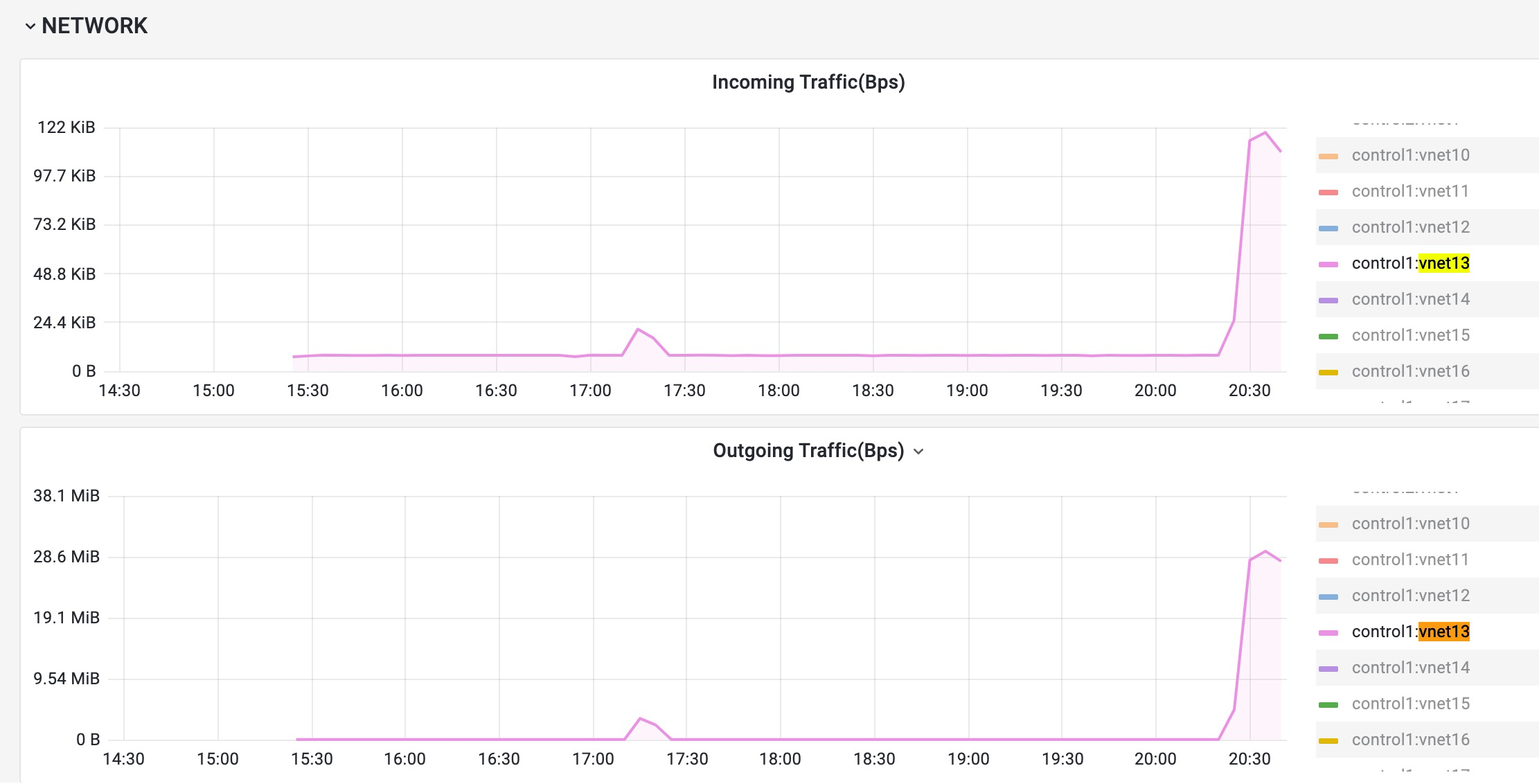Click vnet15 green swatch in Outgoing legend
This screenshot has width=1539, height=784.
[1328, 704]
